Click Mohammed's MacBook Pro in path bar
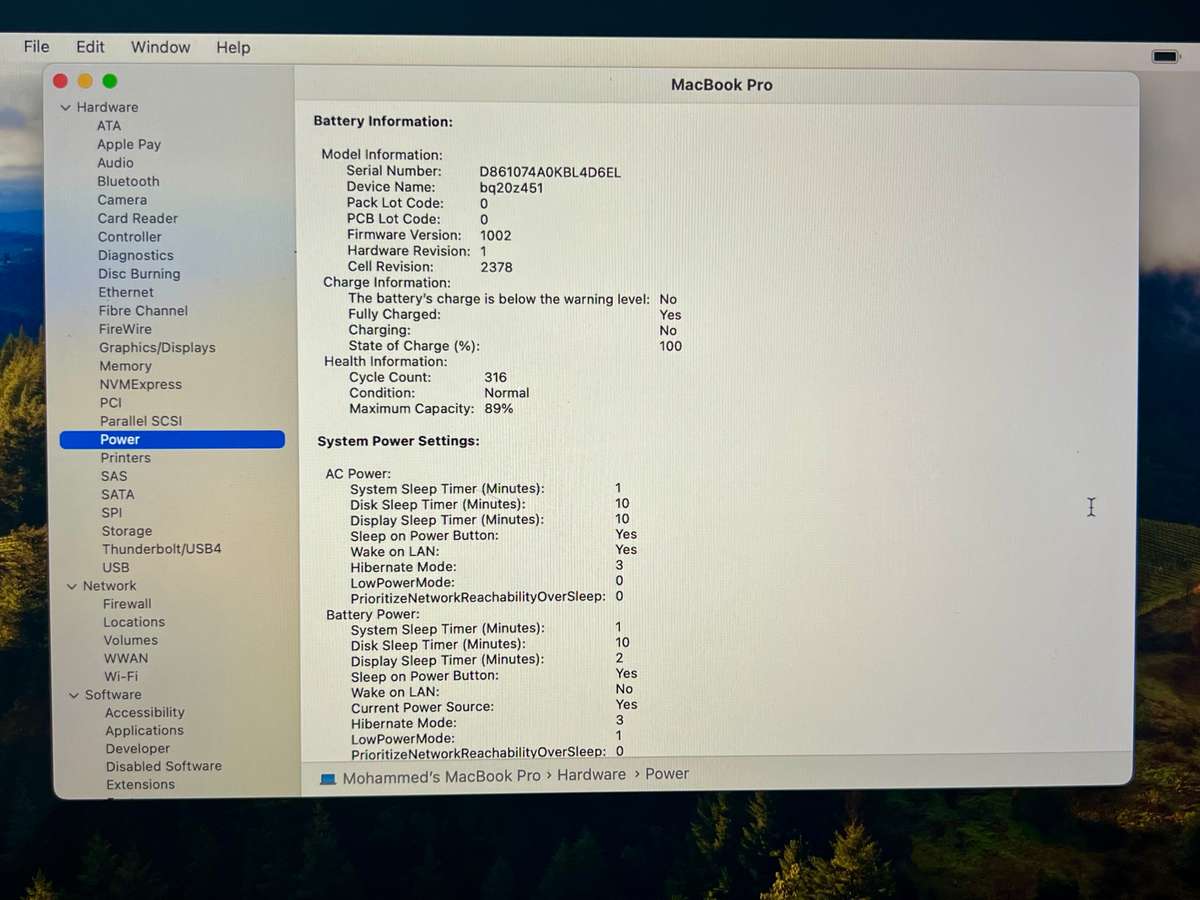Image resolution: width=1200 pixels, height=900 pixels. pyautogui.click(x=441, y=777)
